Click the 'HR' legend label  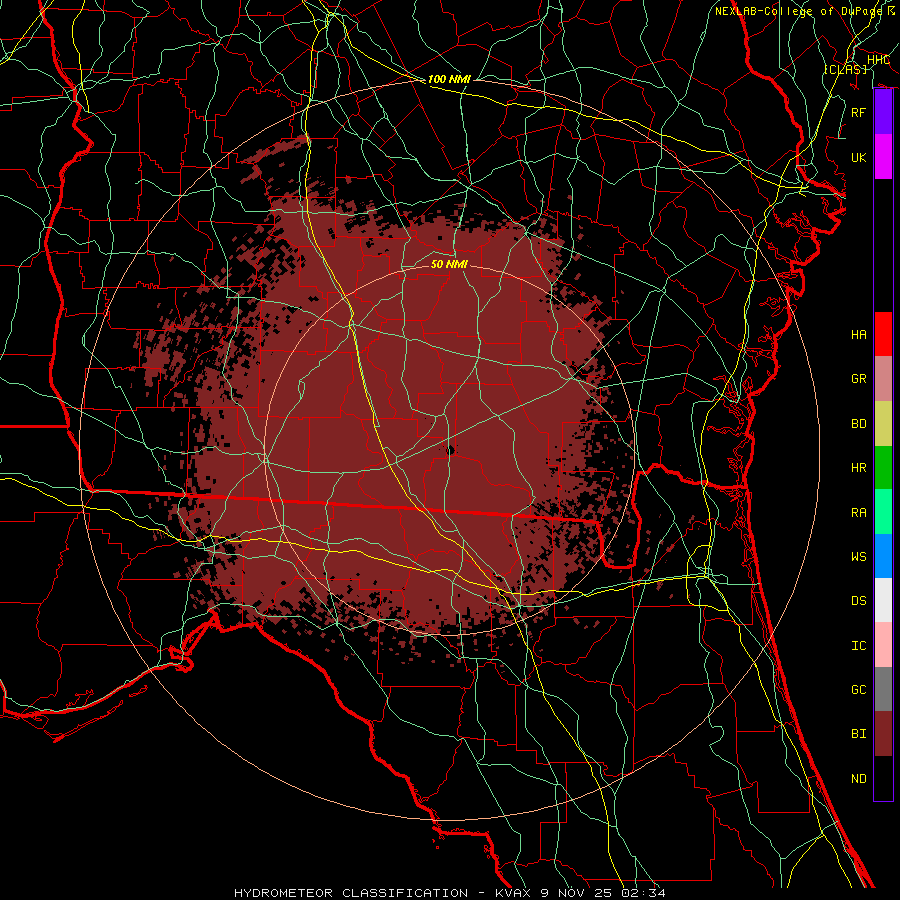(858, 468)
